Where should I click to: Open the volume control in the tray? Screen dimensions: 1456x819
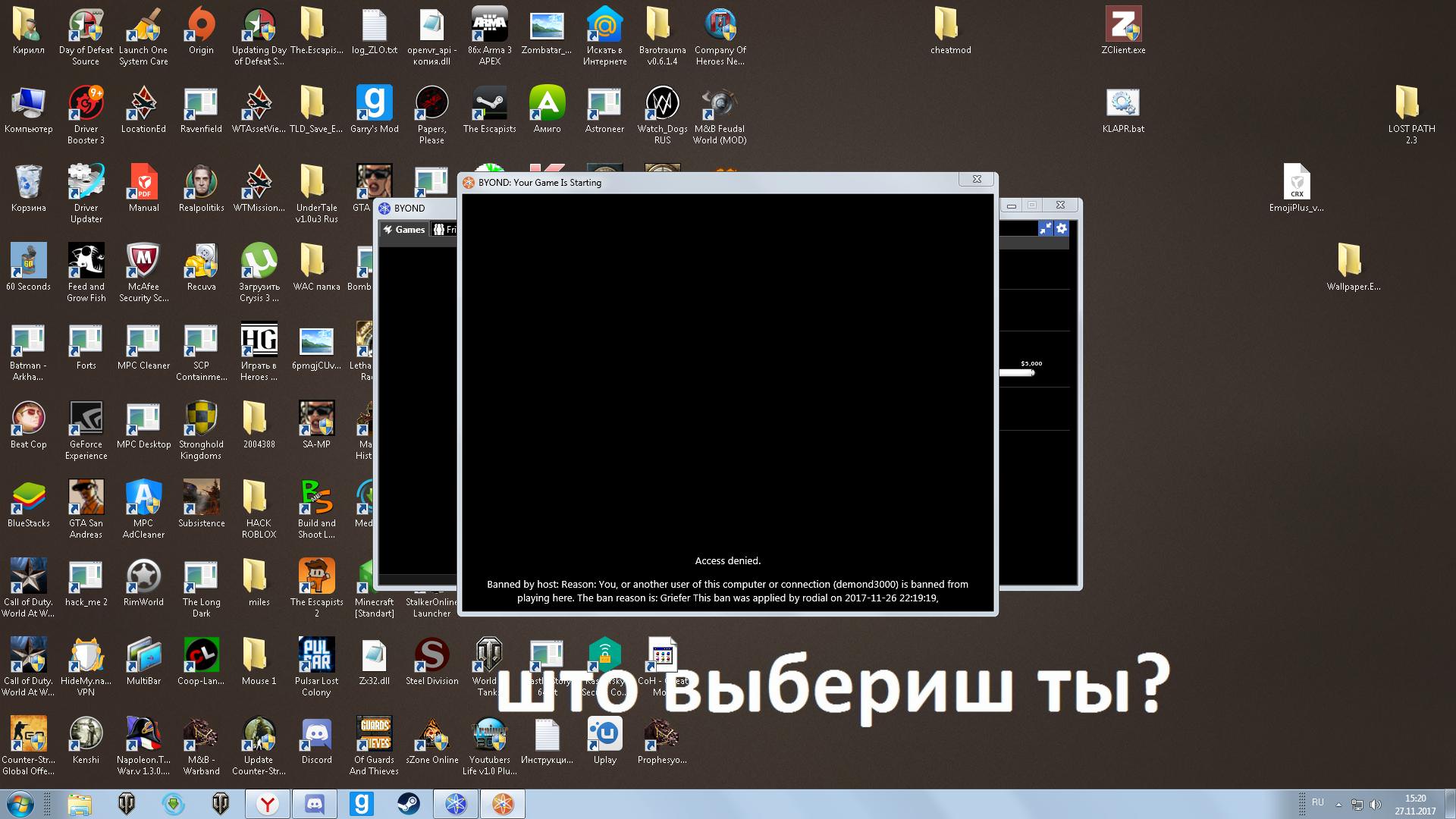(x=1375, y=805)
